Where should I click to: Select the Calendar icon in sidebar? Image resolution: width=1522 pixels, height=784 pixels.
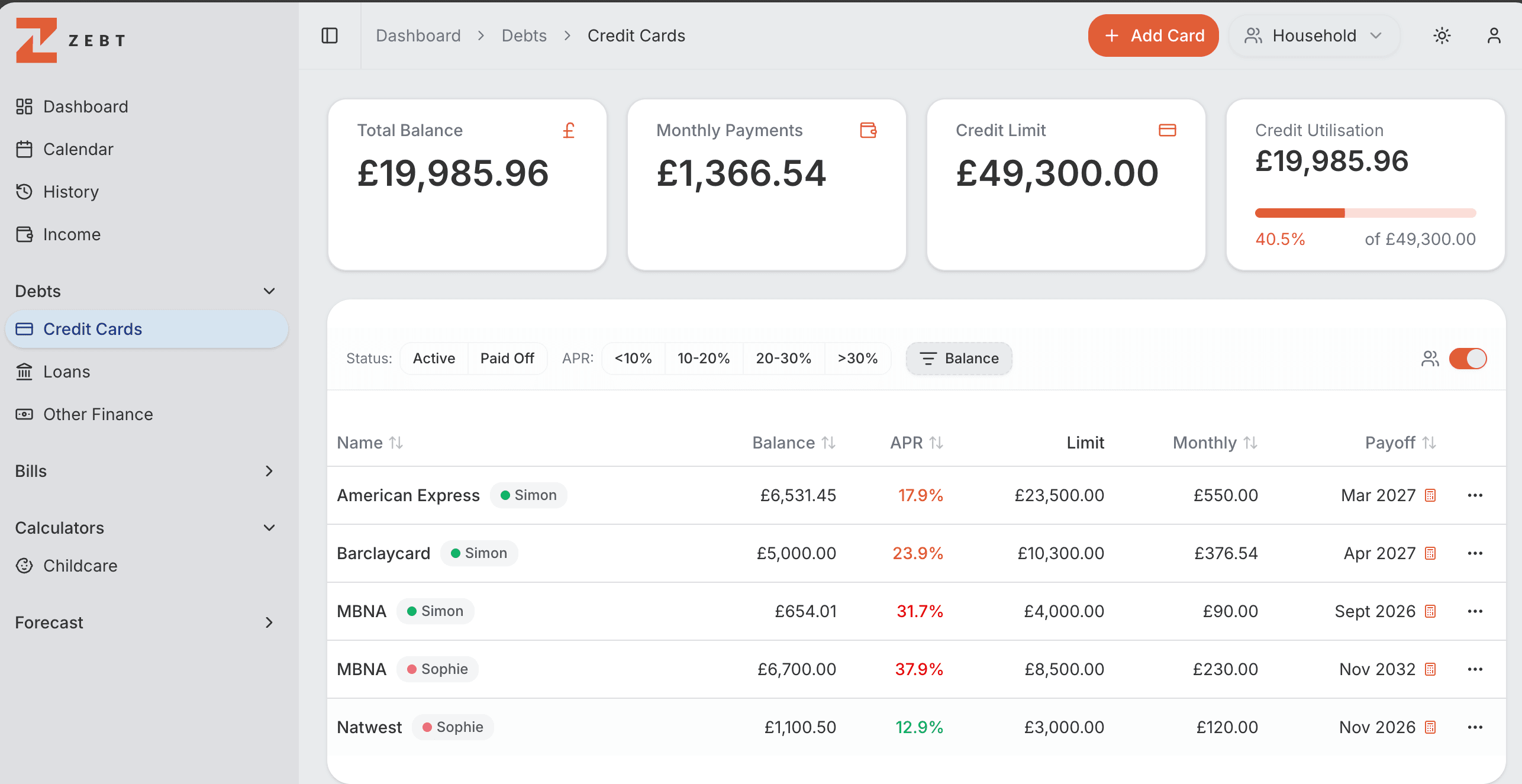(24, 149)
